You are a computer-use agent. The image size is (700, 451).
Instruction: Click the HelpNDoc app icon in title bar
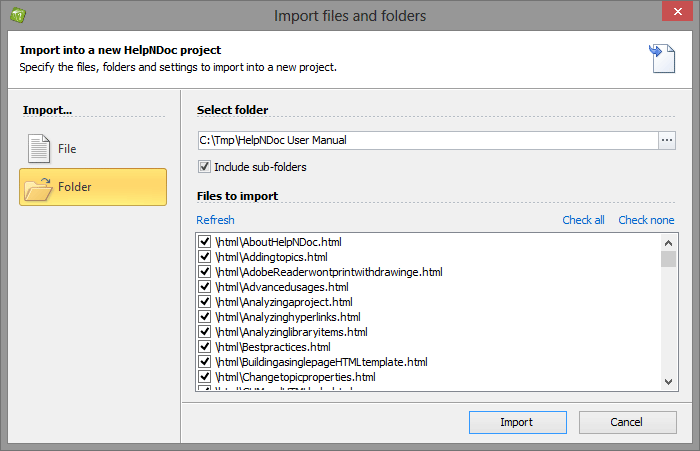tap(18, 15)
